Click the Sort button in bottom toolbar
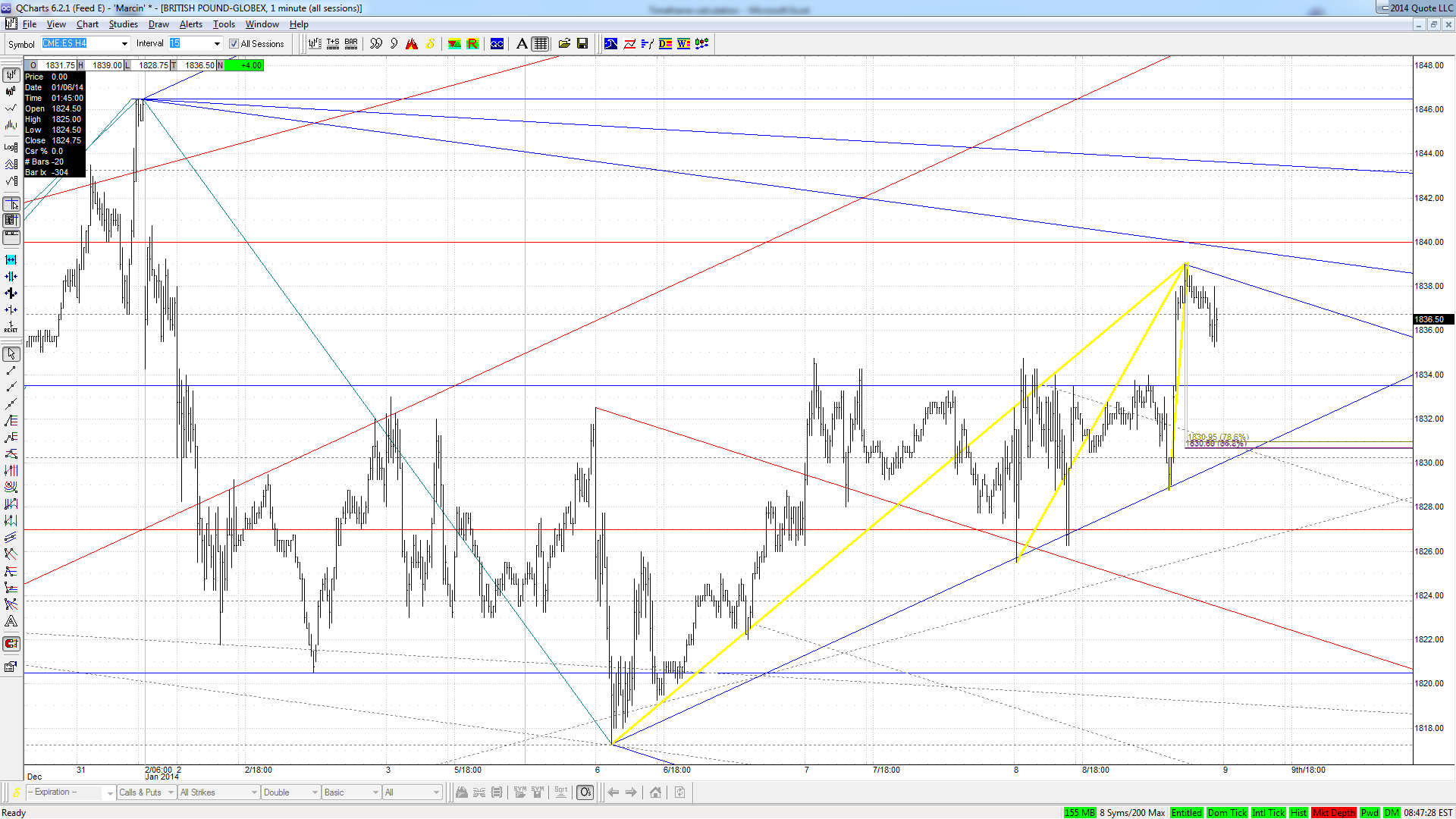This screenshot has width=1456, height=819. (x=560, y=792)
